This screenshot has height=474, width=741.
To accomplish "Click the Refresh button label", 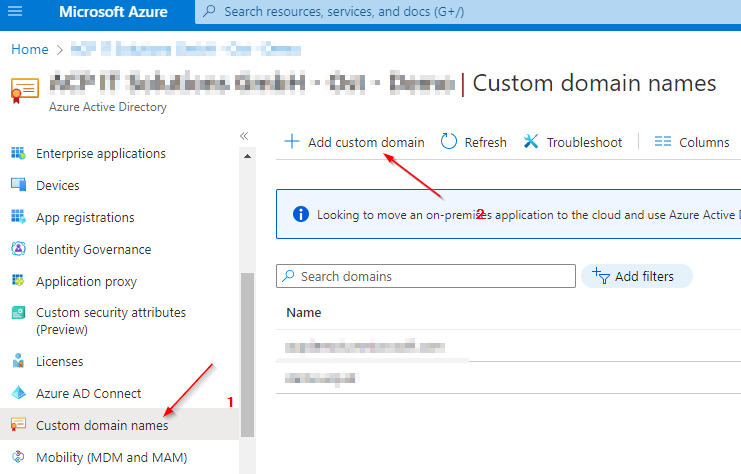I will click(485, 142).
